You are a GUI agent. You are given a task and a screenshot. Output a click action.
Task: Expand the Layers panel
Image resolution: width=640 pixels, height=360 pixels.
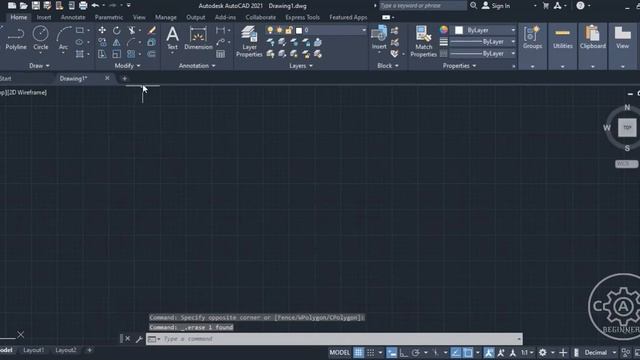point(301,66)
